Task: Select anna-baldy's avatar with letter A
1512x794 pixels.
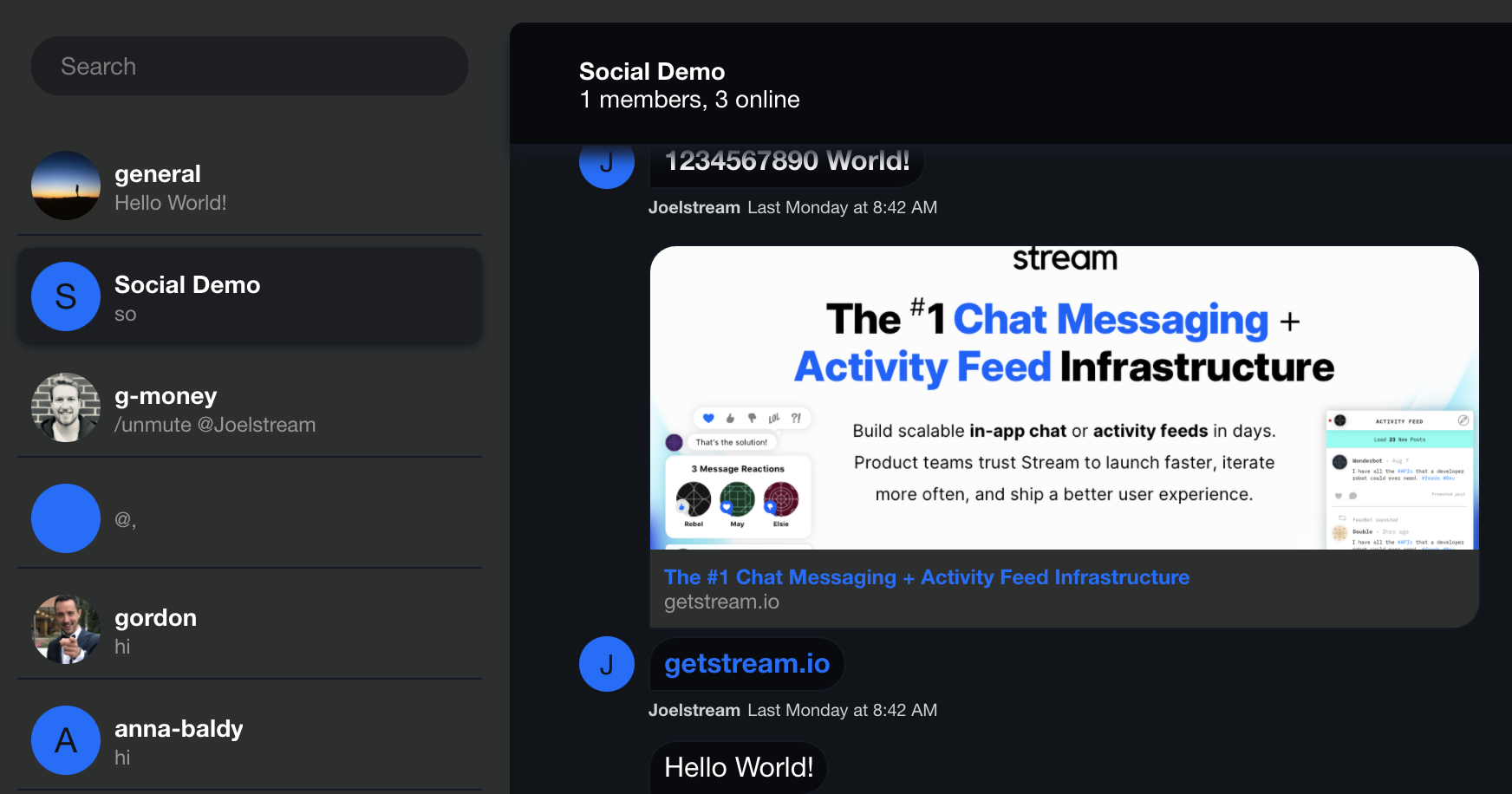Action: tap(66, 740)
